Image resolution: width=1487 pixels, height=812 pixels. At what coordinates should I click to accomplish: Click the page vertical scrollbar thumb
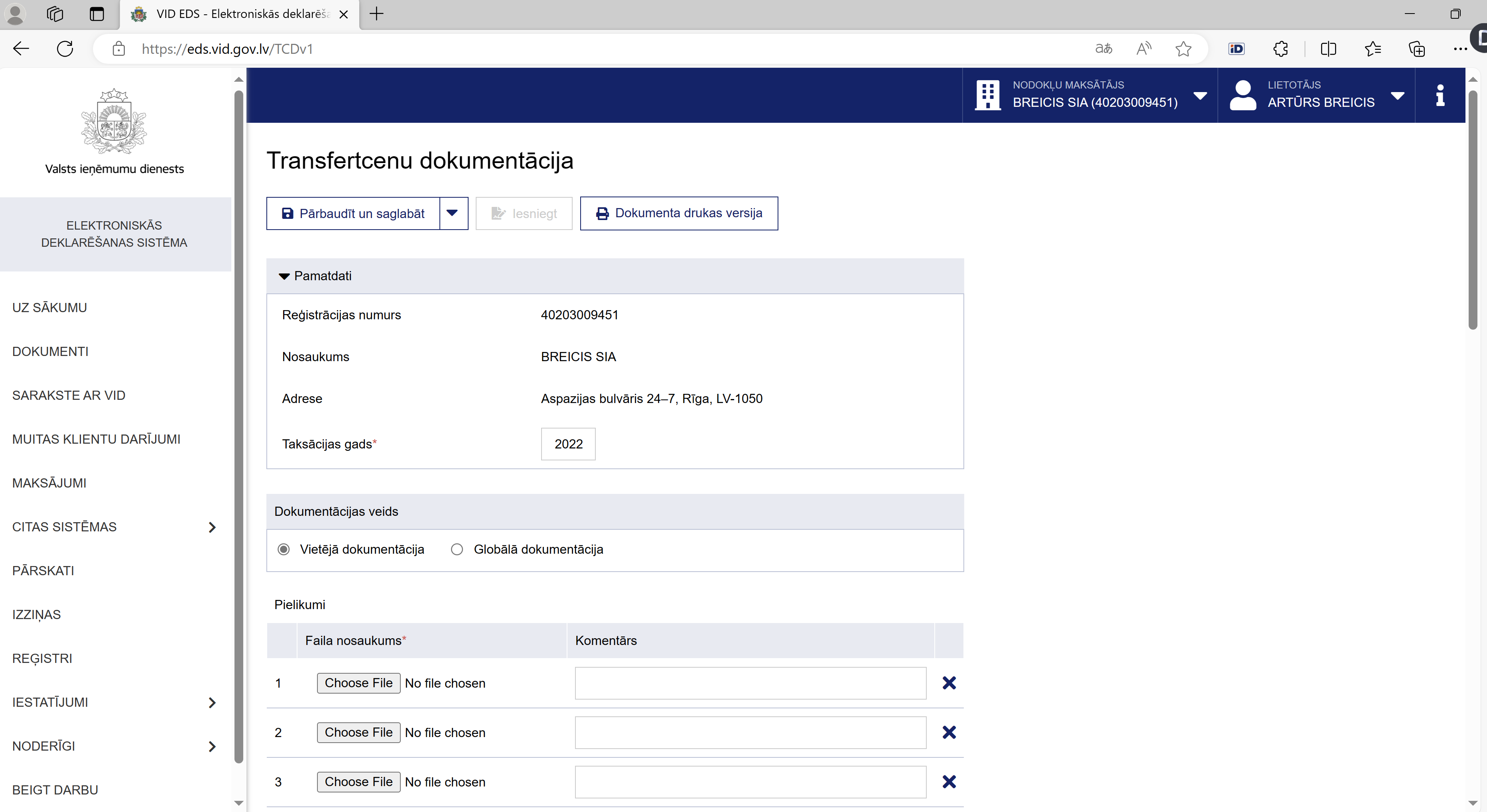coord(1473,210)
